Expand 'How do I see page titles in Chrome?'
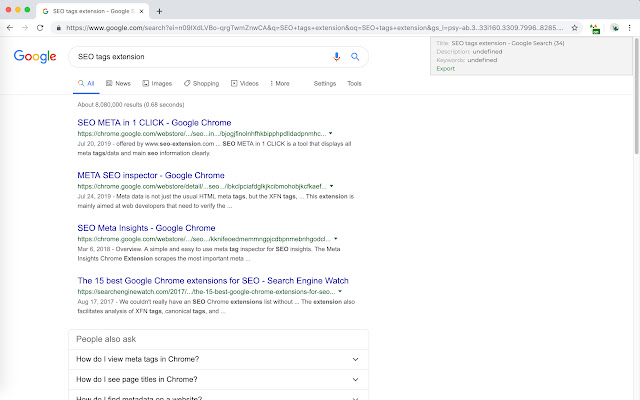Image resolution: width=640 pixels, height=400 pixels. point(218,379)
